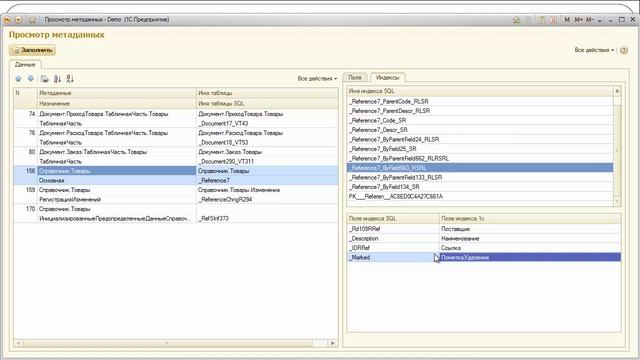Click the _Description field cell
The height and width of the screenshot is (360, 640).
click(393, 238)
